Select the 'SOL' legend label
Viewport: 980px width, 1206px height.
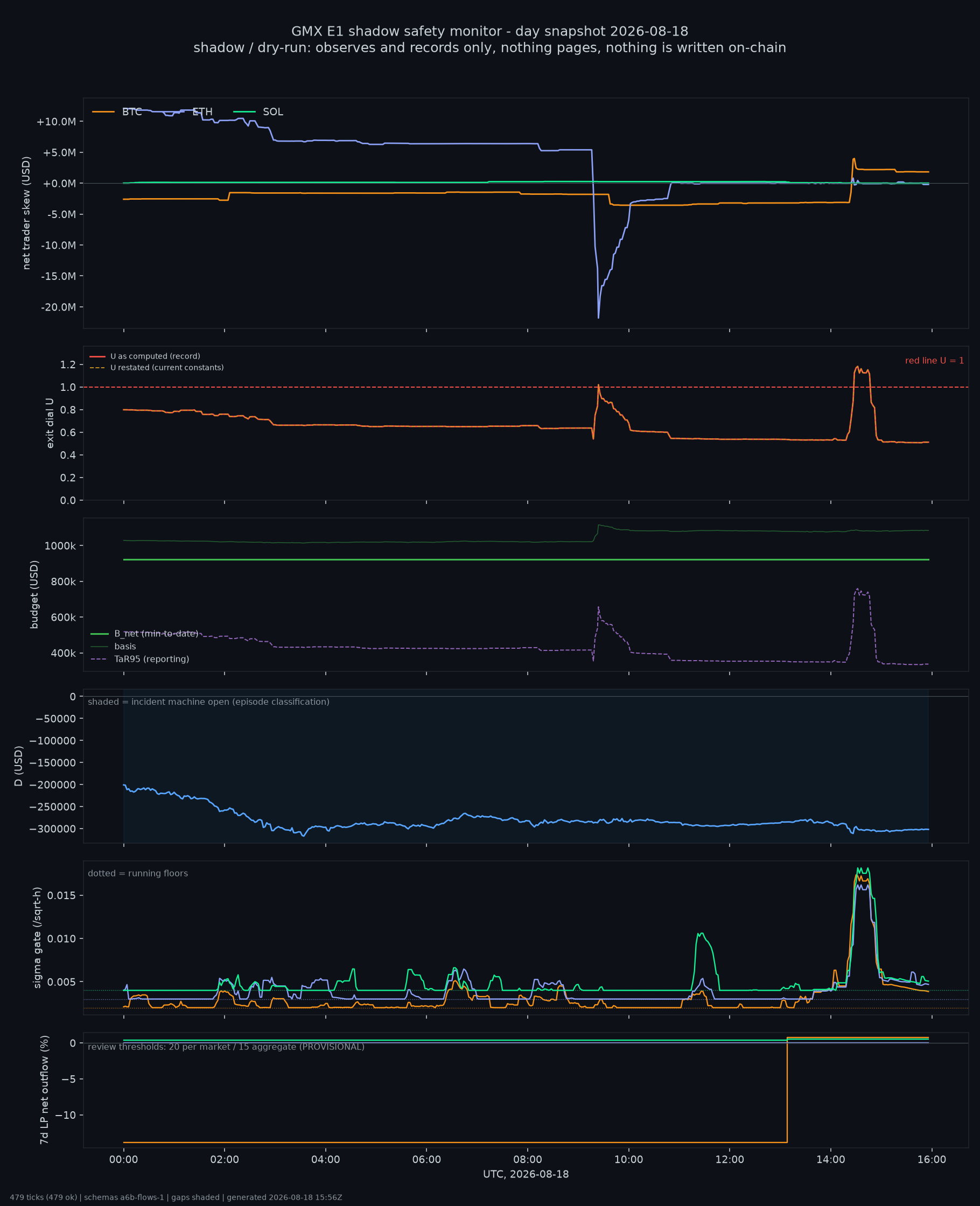pos(273,112)
